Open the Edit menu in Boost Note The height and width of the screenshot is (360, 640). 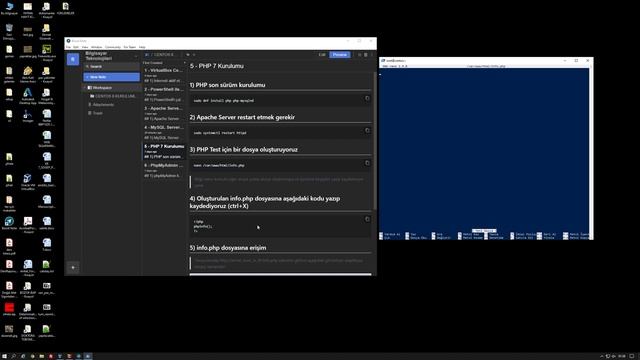tap(76, 47)
